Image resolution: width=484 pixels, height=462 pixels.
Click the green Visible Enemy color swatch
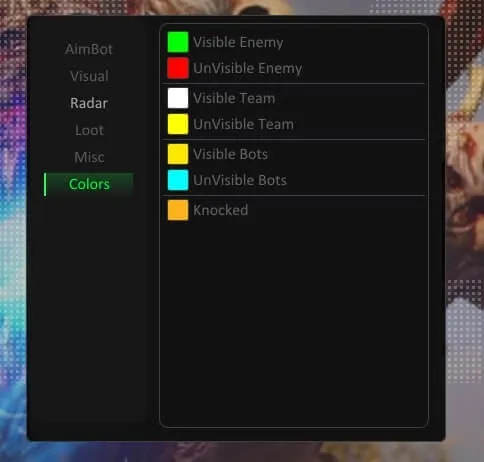[x=178, y=42]
